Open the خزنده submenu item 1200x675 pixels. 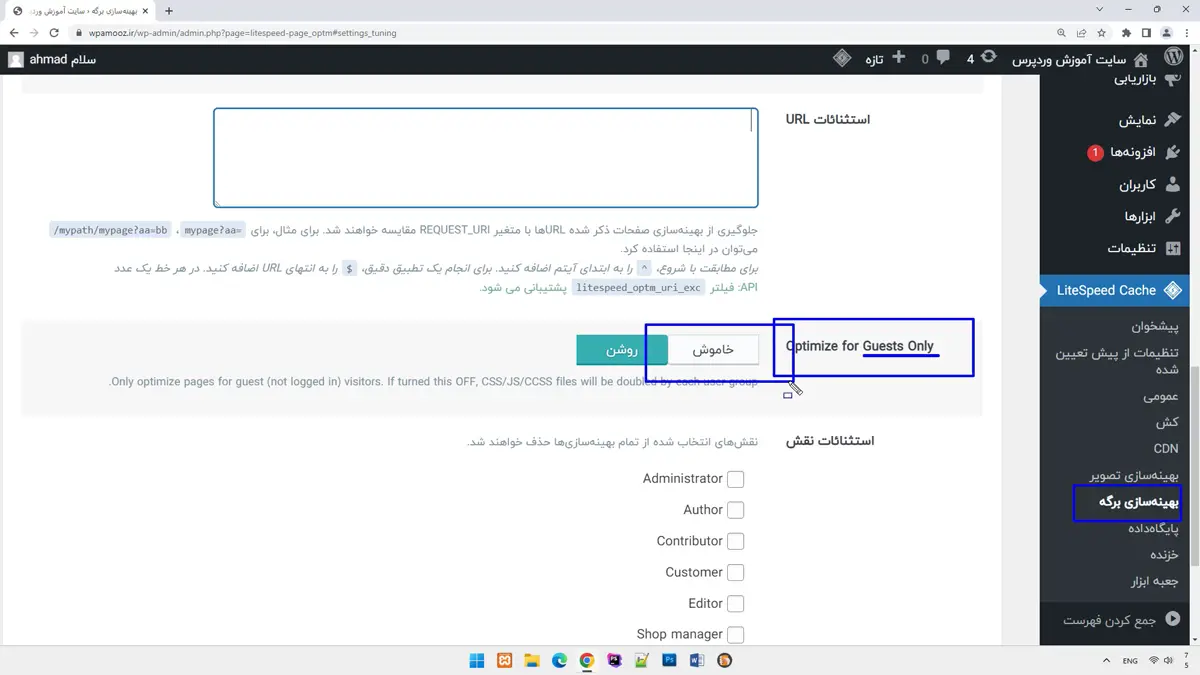pyautogui.click(x=1164, y=554)
